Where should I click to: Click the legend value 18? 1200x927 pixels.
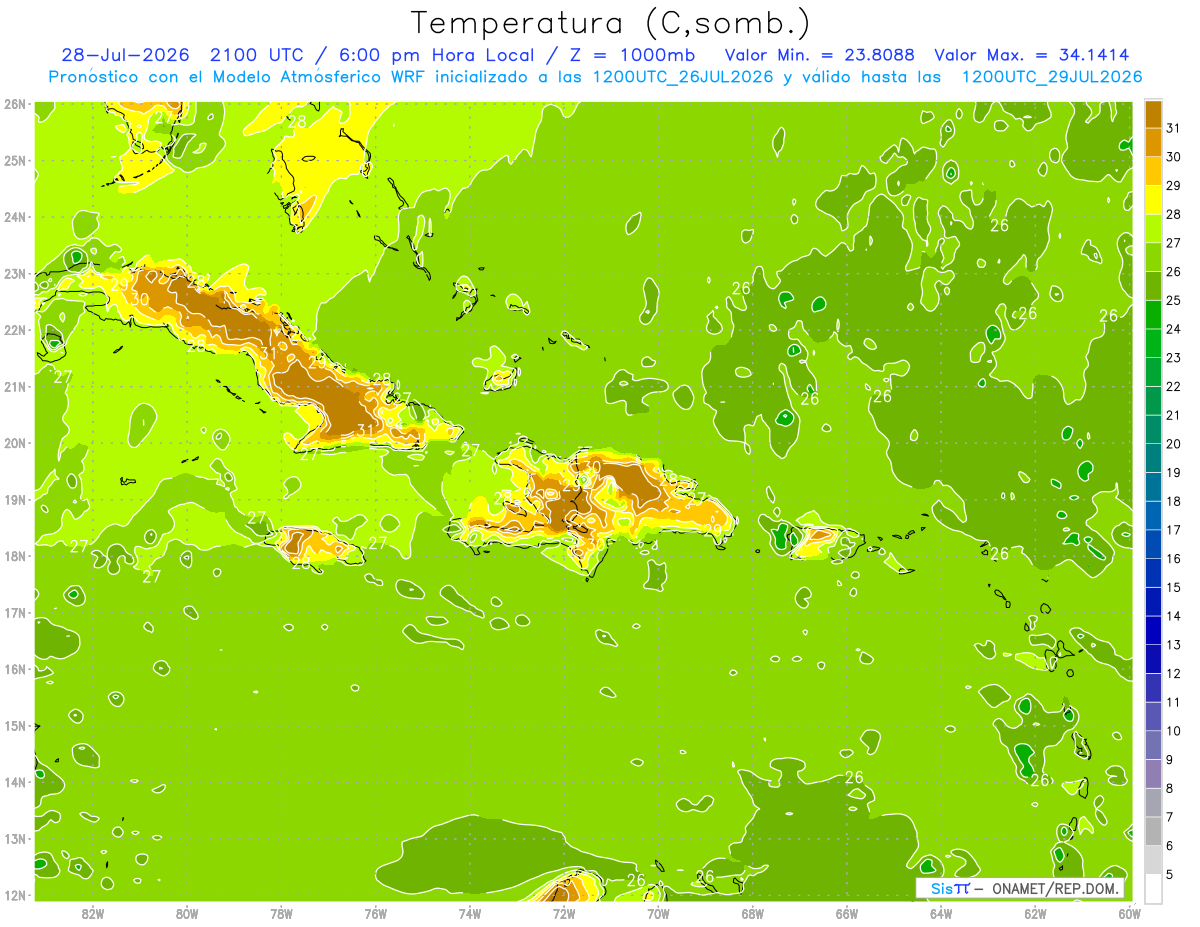coord(1173,501)
